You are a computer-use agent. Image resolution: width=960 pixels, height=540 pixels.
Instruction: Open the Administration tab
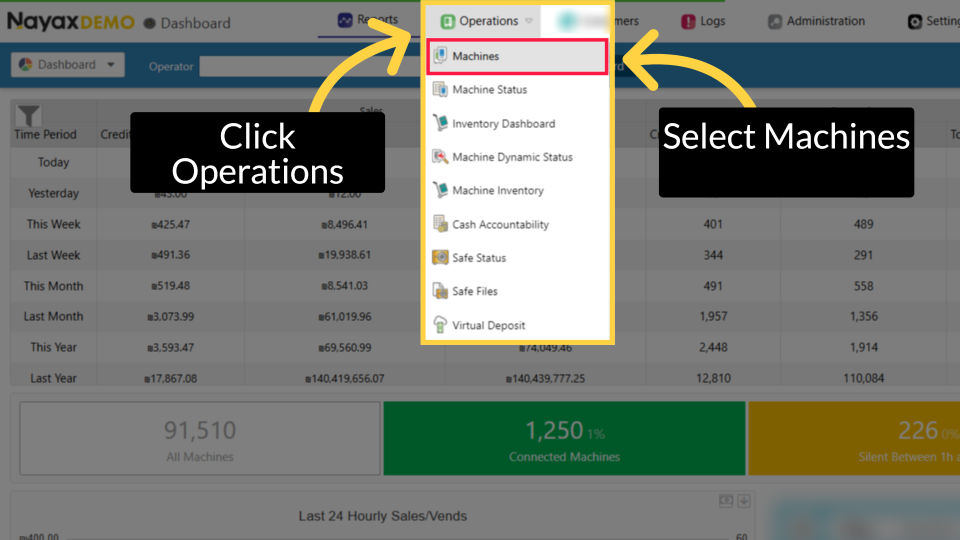click(816, 21)
